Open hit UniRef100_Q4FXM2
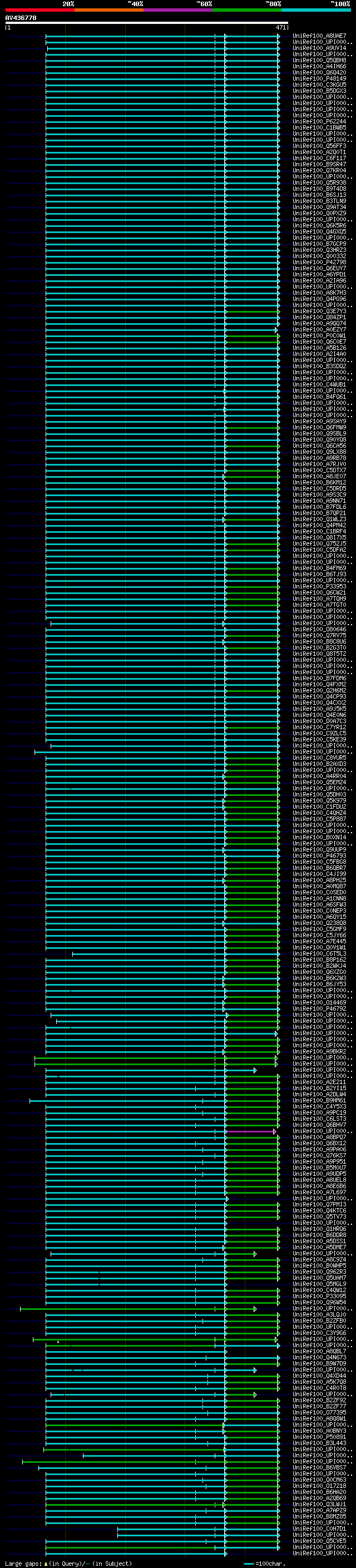 click(x=319, y=685)
